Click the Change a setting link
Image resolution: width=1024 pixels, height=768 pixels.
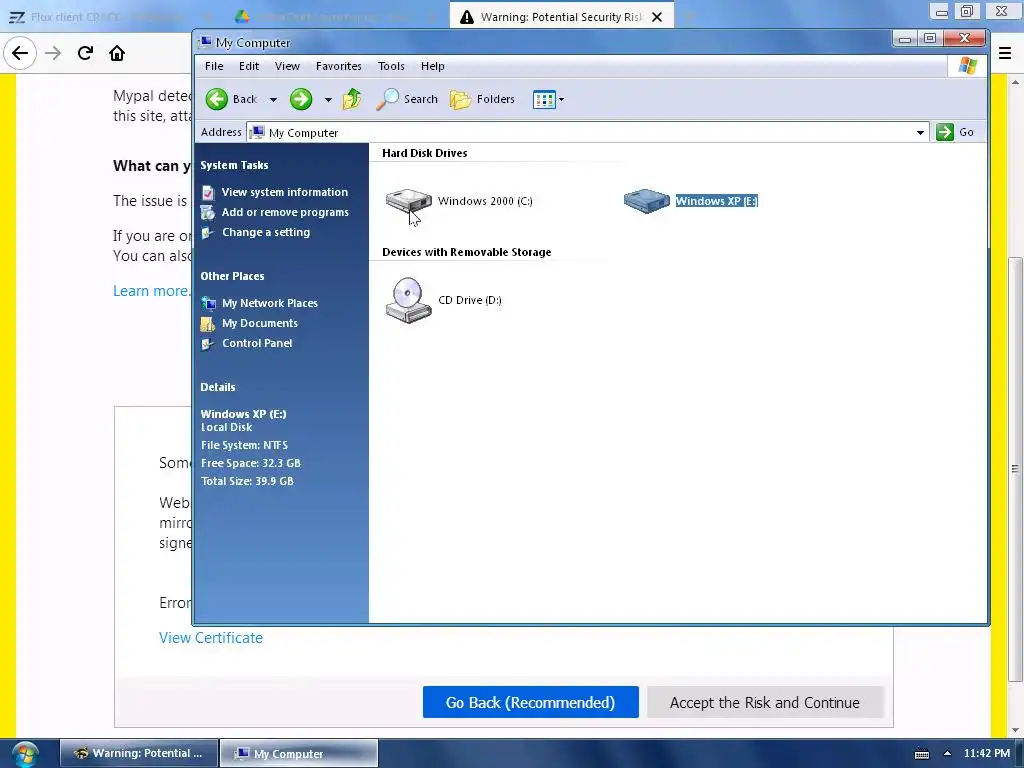pos(266,232)
